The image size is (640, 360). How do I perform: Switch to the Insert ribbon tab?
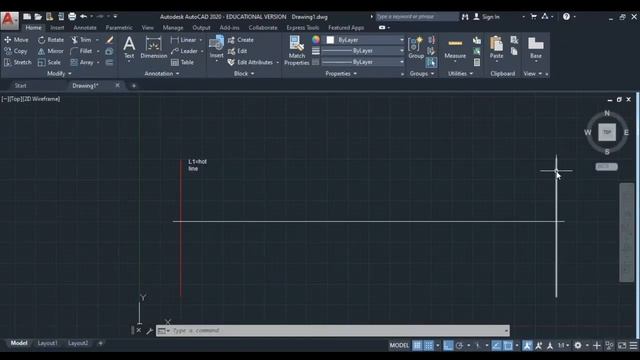(x=57, y=28)
